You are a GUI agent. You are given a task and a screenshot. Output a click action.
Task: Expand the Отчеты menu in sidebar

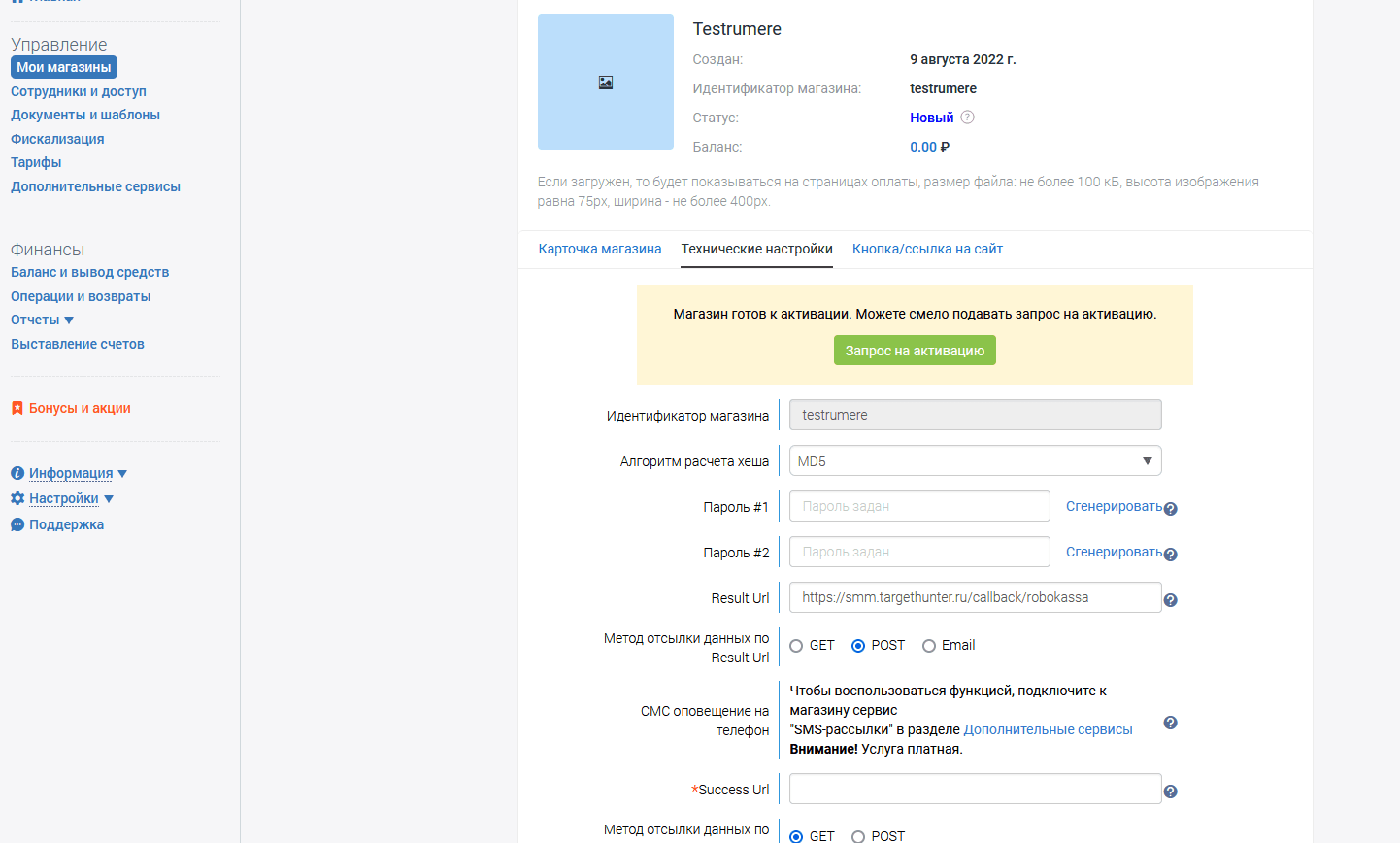click(42, 320)
